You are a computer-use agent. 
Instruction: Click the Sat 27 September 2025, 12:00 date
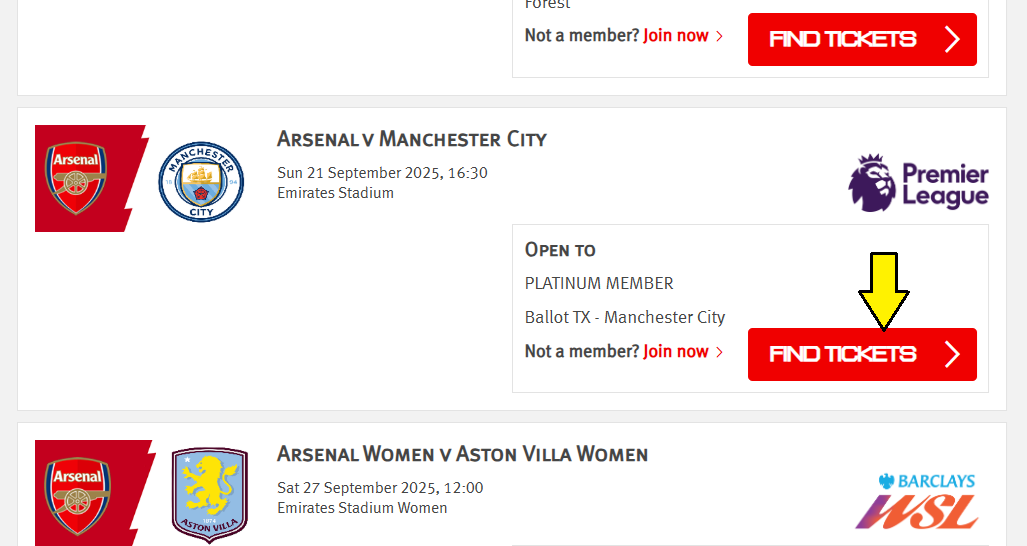[380, 488]
